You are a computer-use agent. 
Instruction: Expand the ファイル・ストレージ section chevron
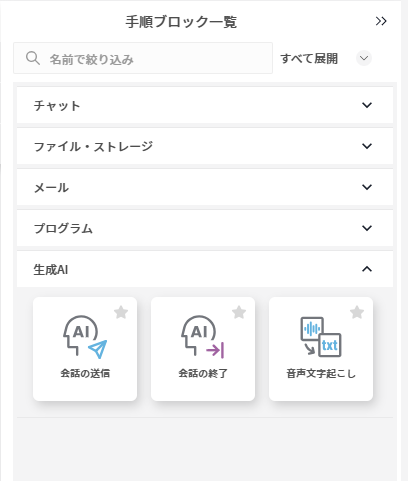click(x=367, y=146)
